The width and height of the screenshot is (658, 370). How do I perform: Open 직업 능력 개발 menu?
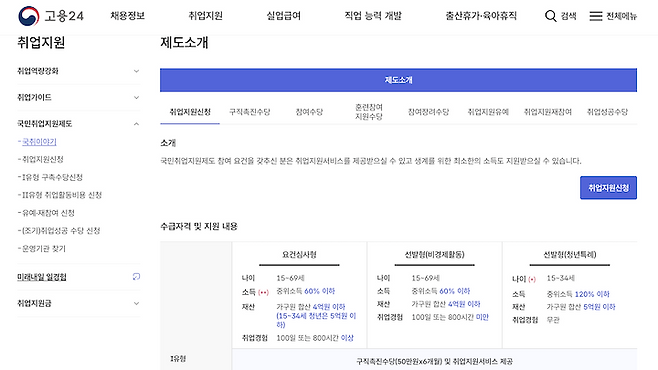tap(373, 16)
